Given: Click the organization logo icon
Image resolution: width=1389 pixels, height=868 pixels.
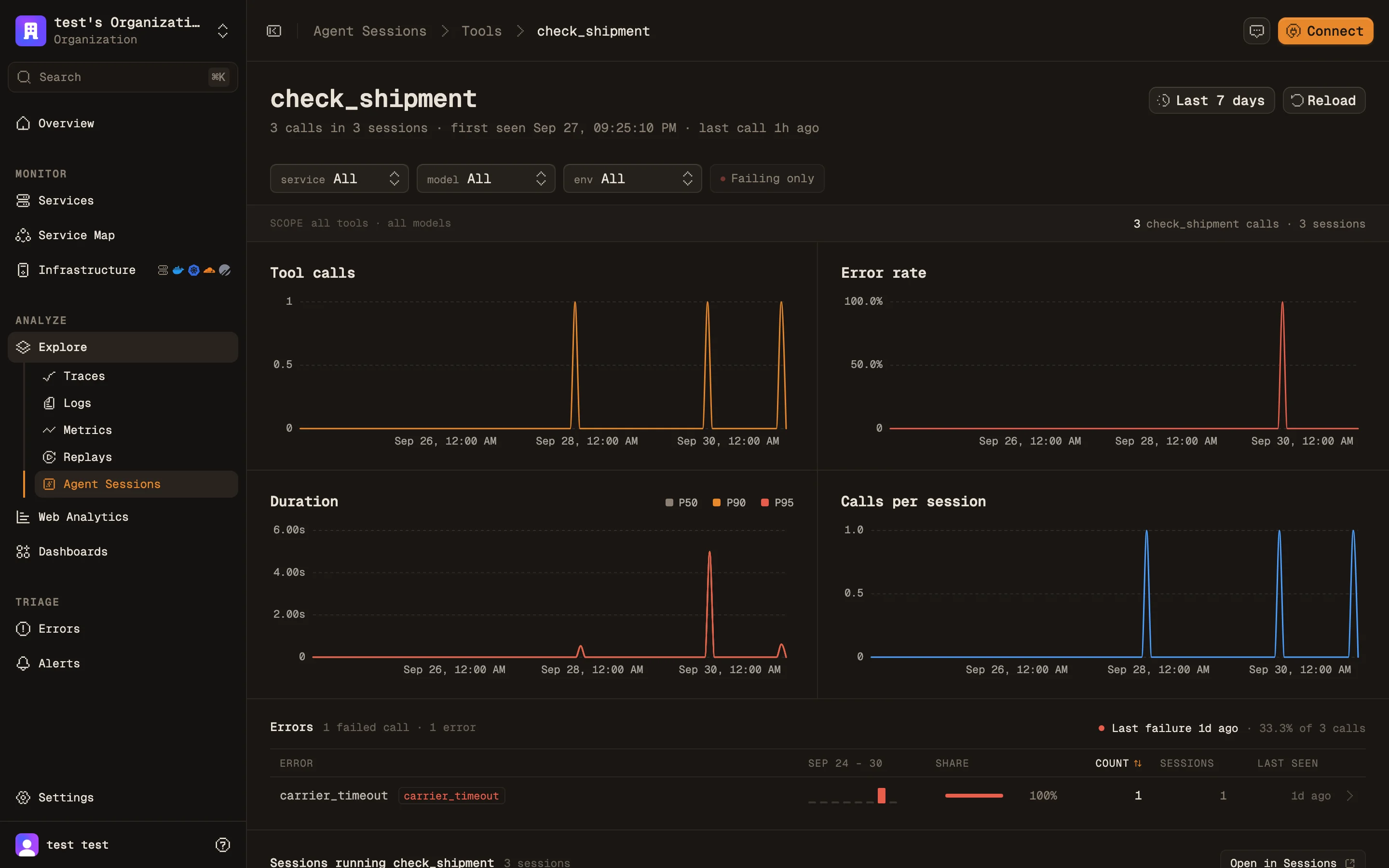Looking at the screenshot, I should [30, 30].
